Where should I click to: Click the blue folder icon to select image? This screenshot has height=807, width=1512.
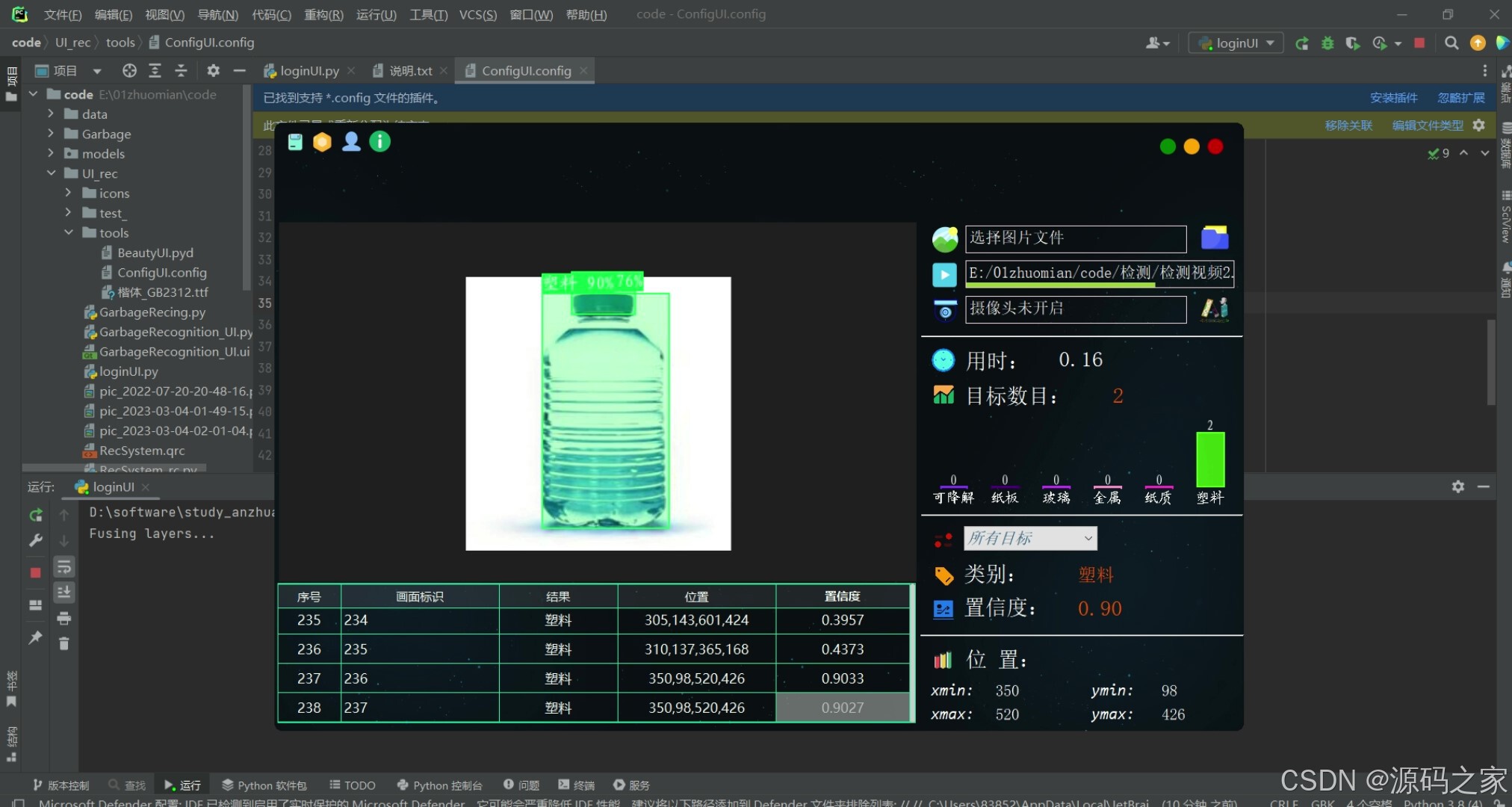coord(1215,238)
